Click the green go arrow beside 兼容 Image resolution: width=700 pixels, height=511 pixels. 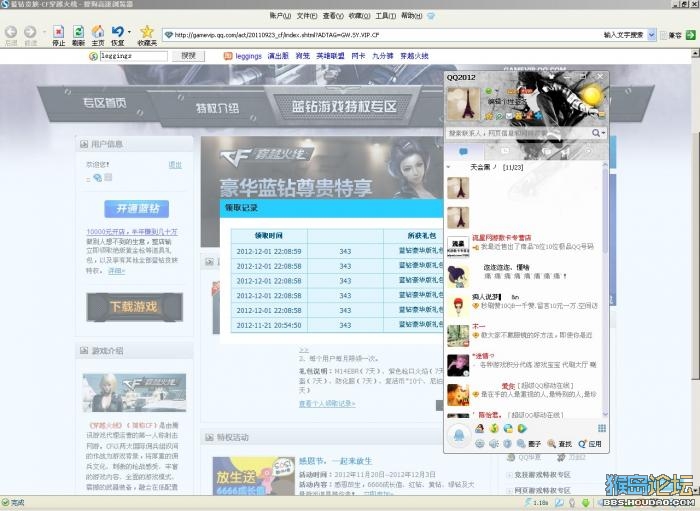(x=691, y=35)
